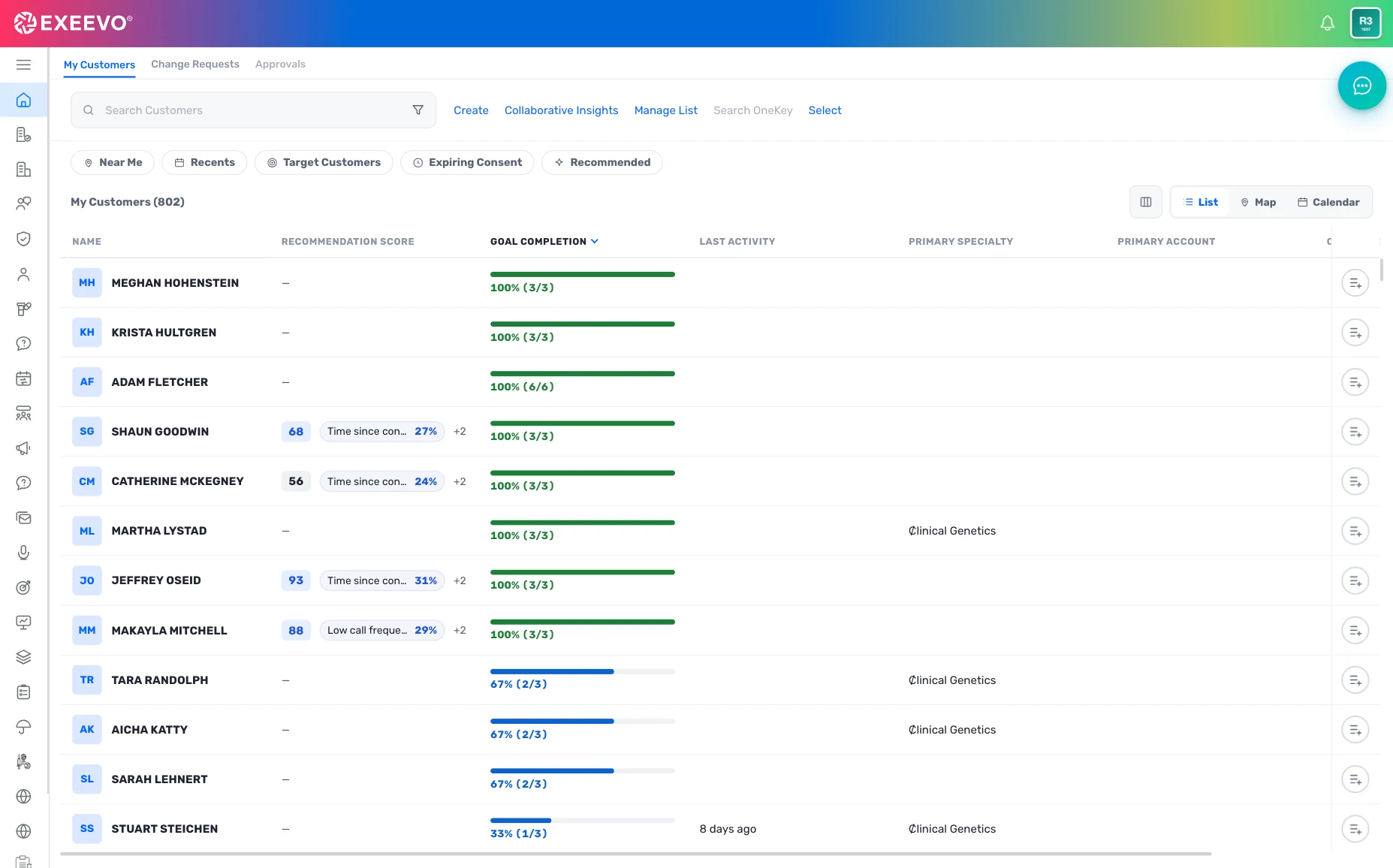Click Adam Fletcher's goal completion progress bar

tap(583, 374)
